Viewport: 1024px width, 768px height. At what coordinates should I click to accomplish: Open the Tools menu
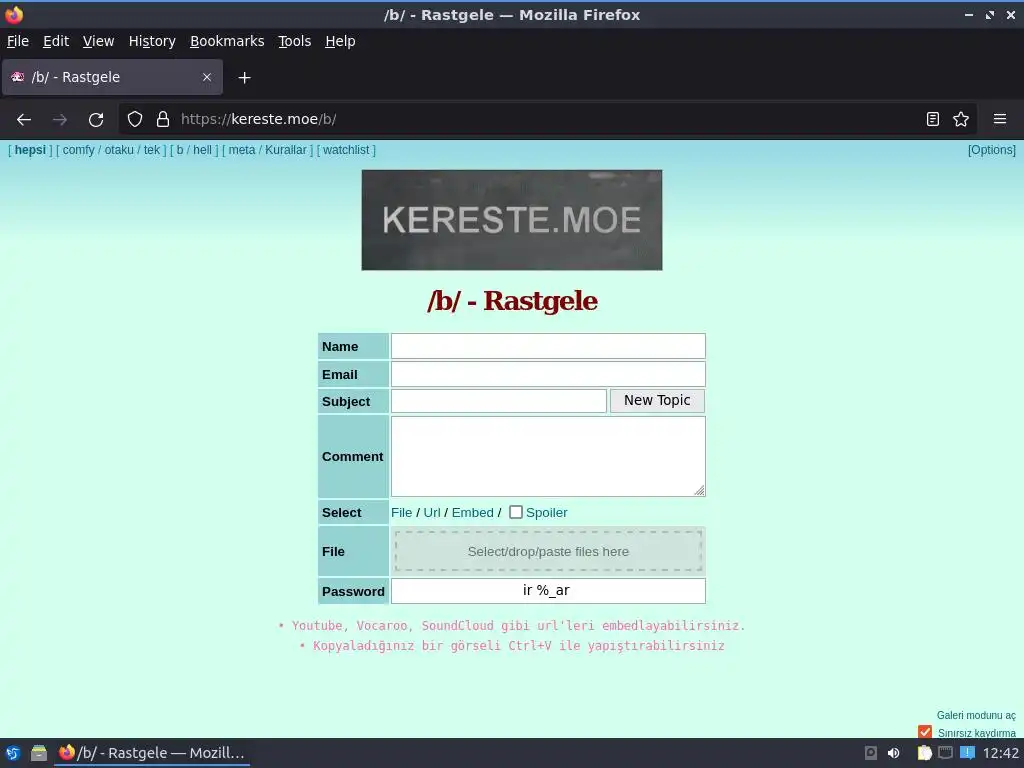pos(295,41)
